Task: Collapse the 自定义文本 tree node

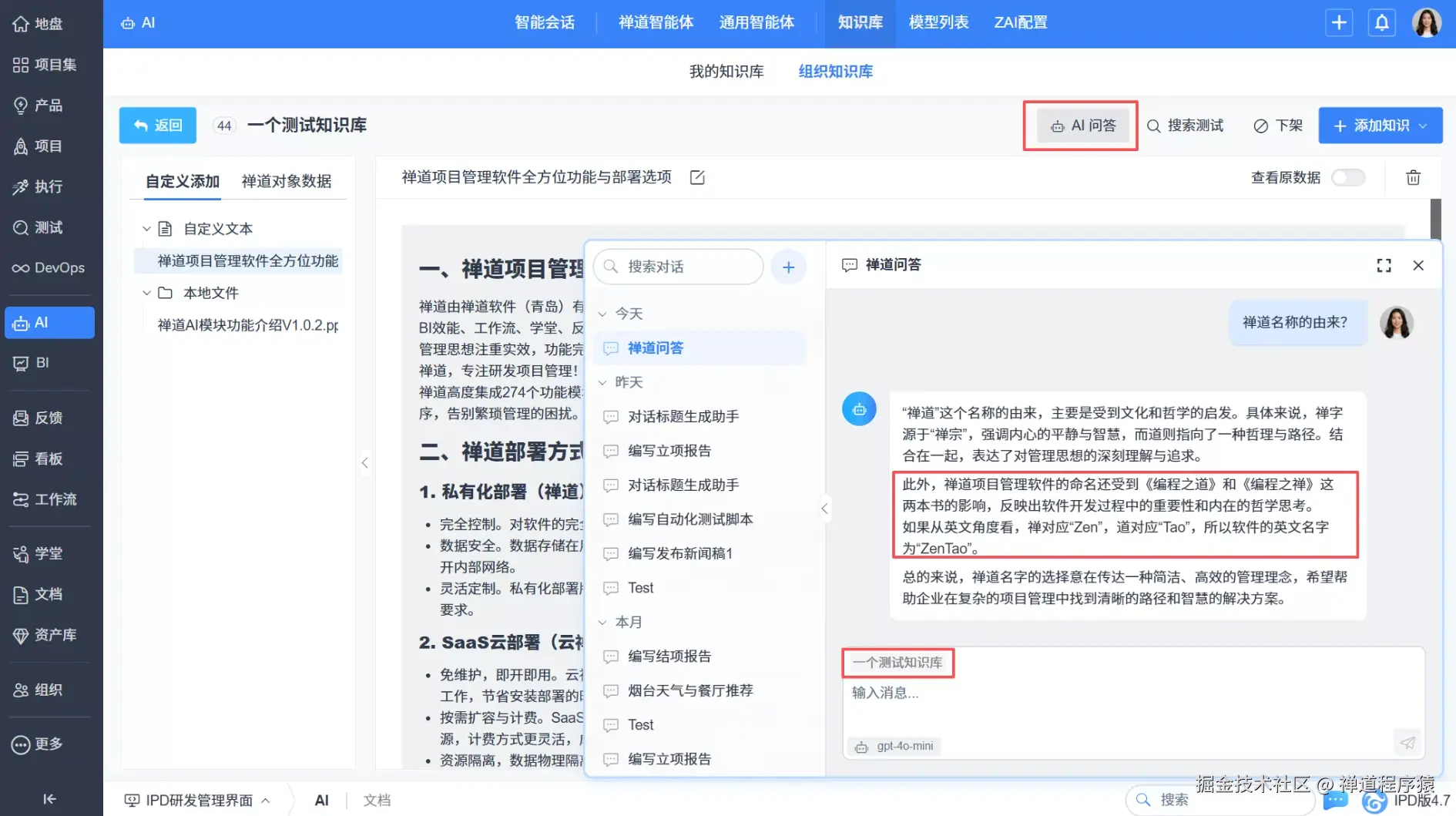Action: (146, 229)
